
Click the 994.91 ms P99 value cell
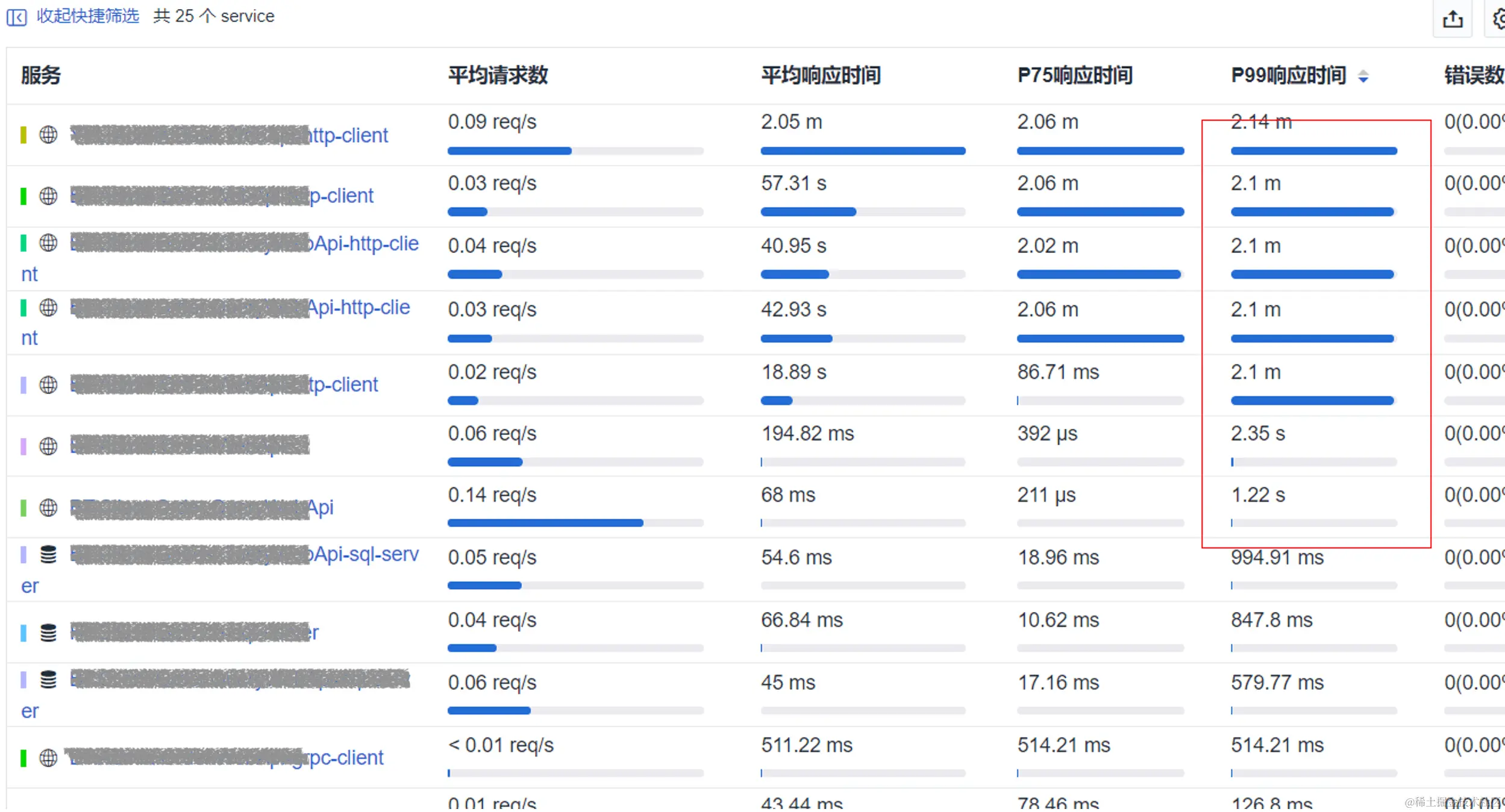[1277, 558]
